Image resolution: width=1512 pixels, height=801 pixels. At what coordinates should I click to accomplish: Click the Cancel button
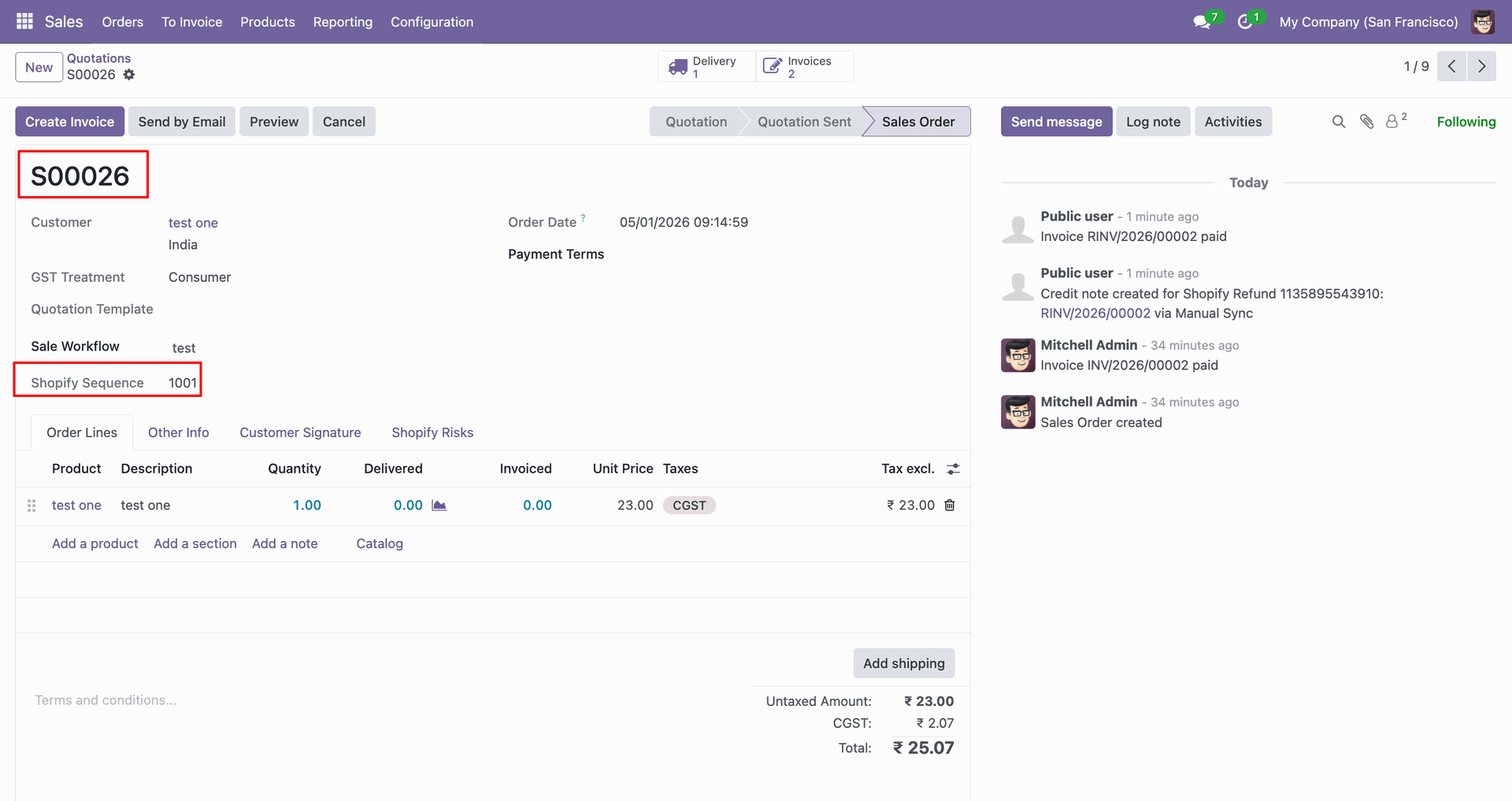pyautogui.click(x=344, y=121)
